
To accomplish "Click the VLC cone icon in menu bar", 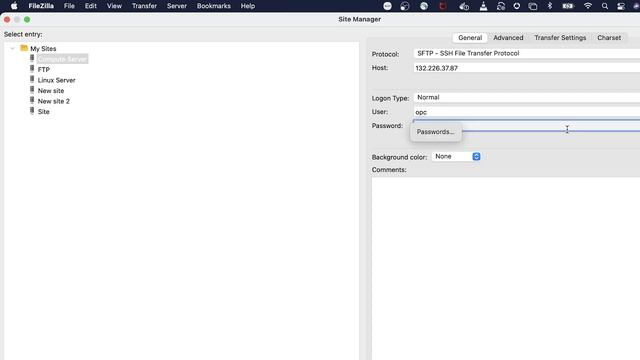I will 483,6.
